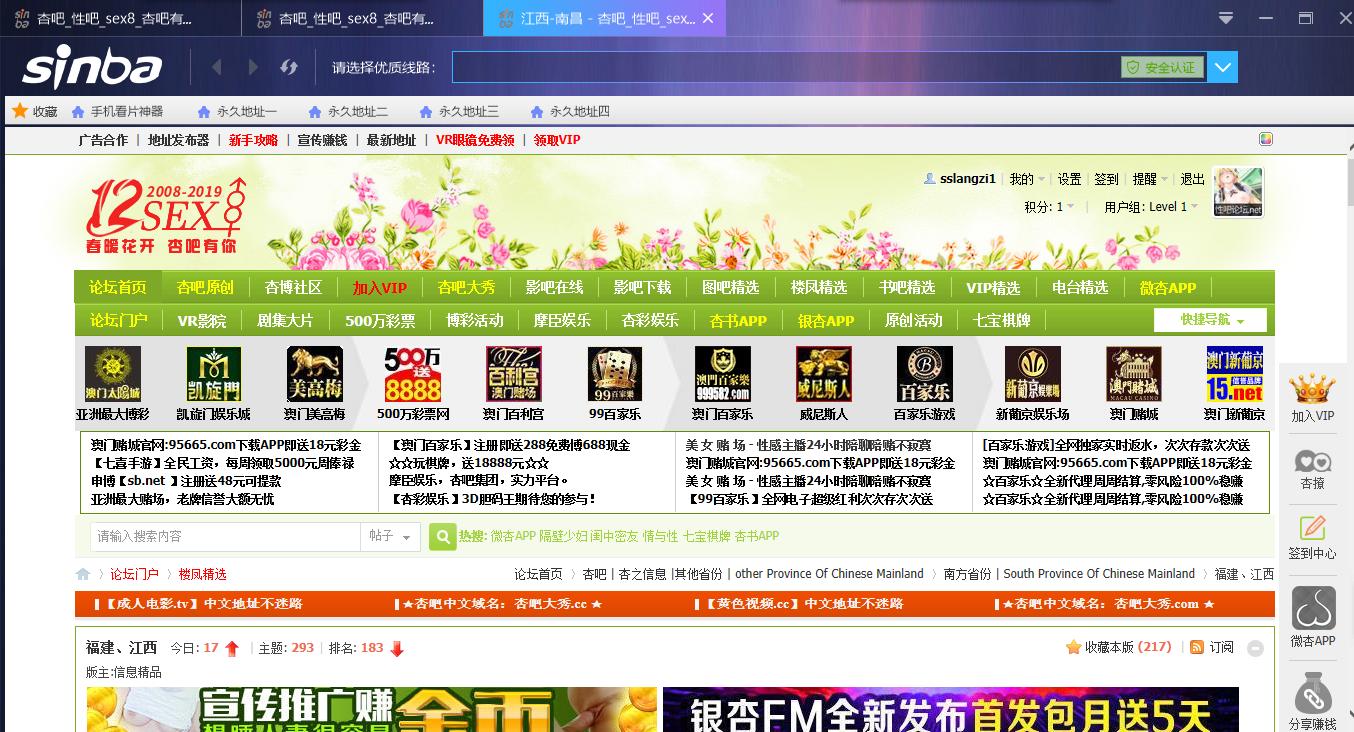Screen dimensions: 1354x732
Task: Click the color theme switcher icon
Action: pos(1265,140)
